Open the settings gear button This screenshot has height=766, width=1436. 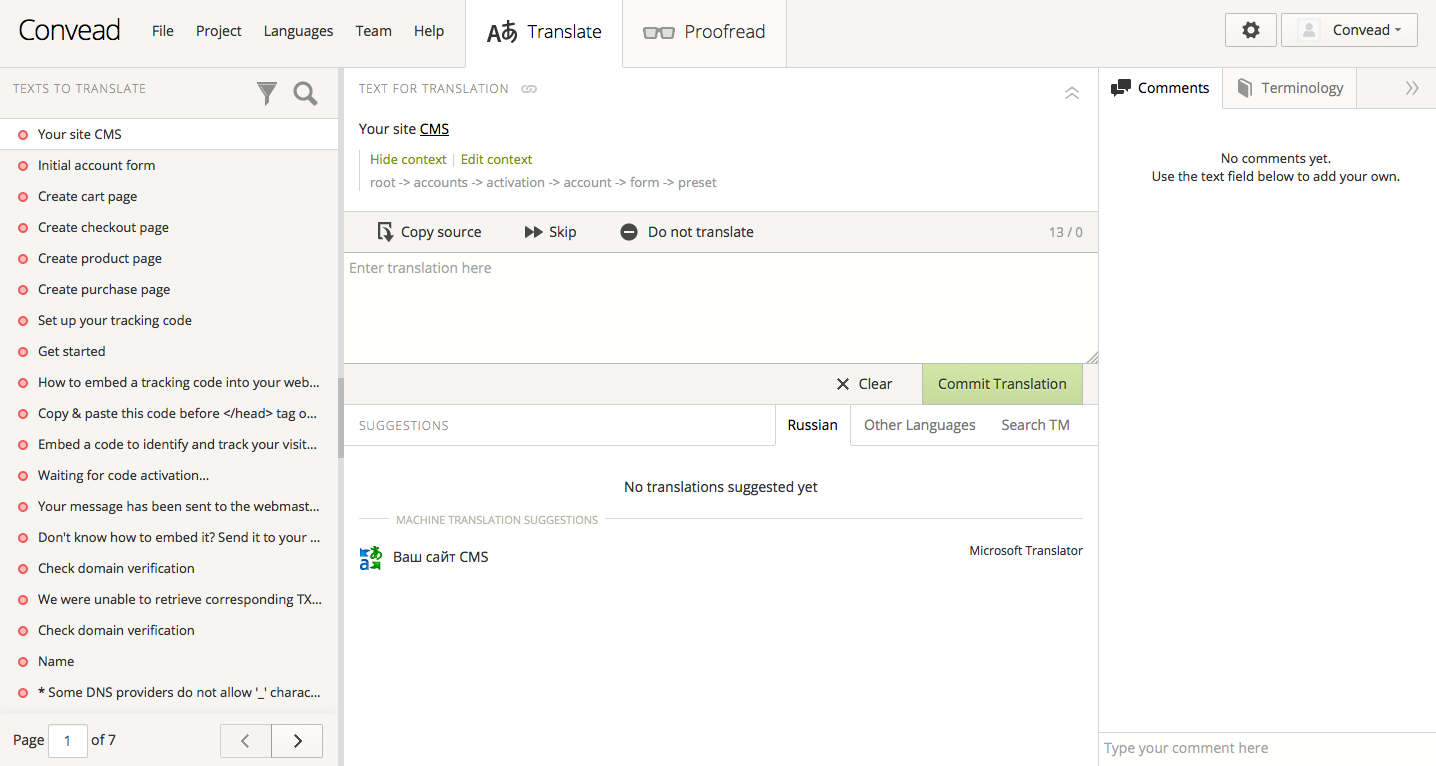(x=1251, y=30)
